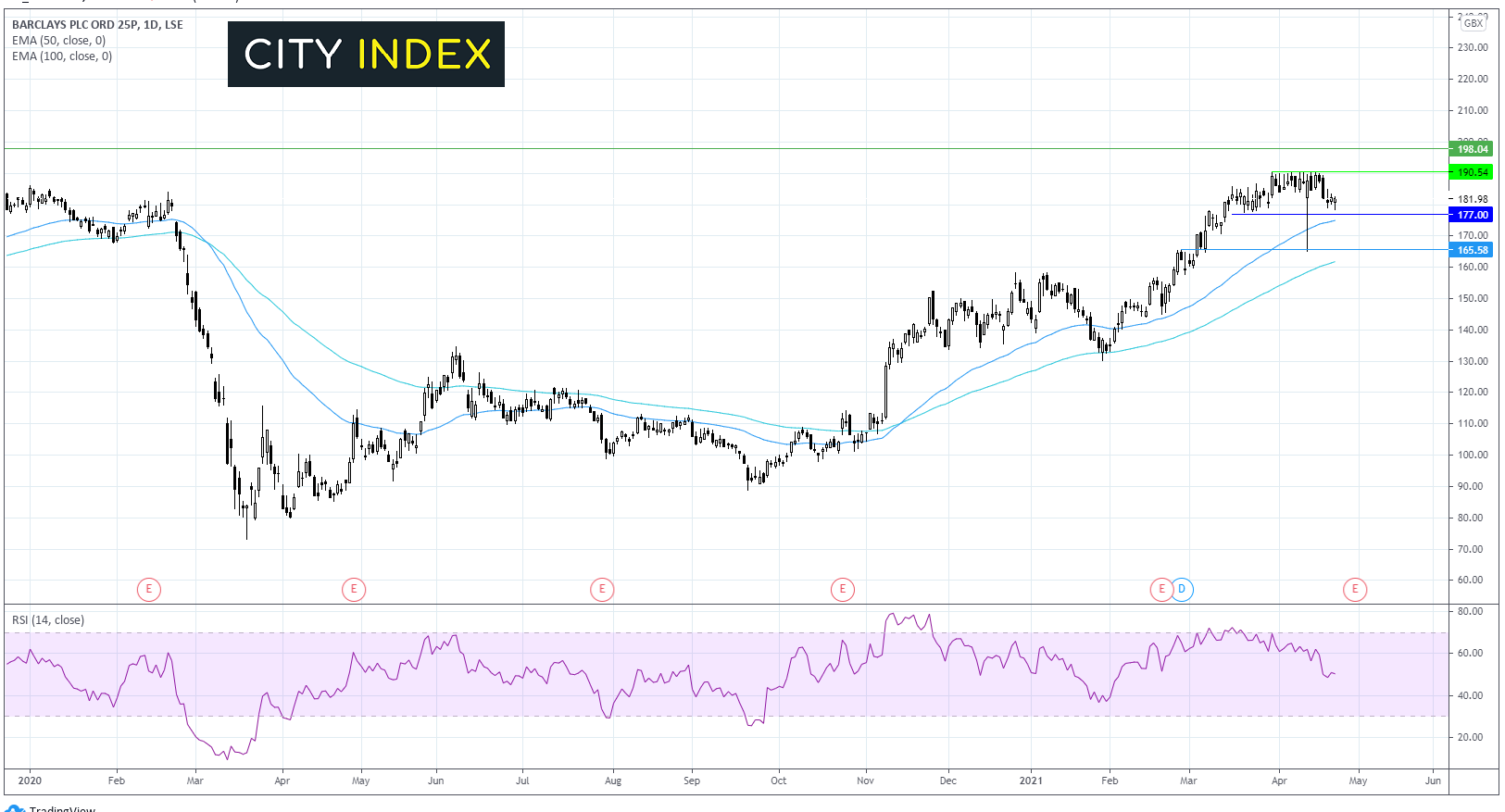Open the blue dividend D marker
The height and width of the screenshot is (812, 1505).
(1182, 589)
